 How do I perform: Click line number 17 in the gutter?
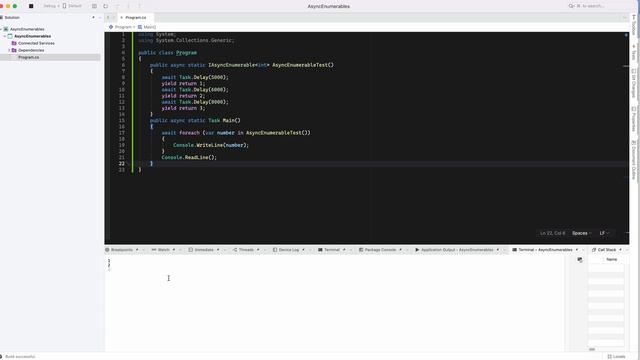(x=122, y=133)
